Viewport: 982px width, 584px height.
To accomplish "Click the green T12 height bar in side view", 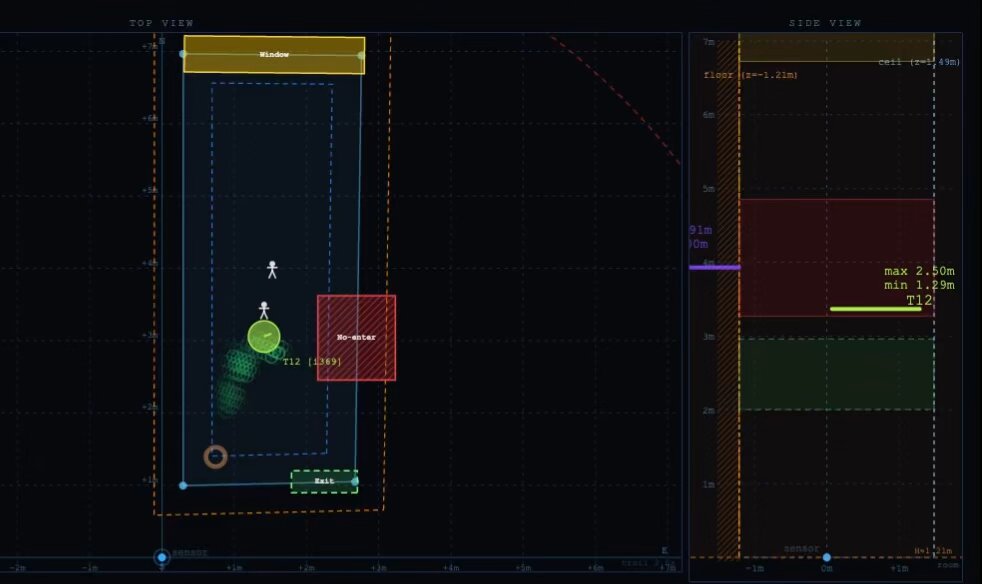I will [x=876, y=309].
